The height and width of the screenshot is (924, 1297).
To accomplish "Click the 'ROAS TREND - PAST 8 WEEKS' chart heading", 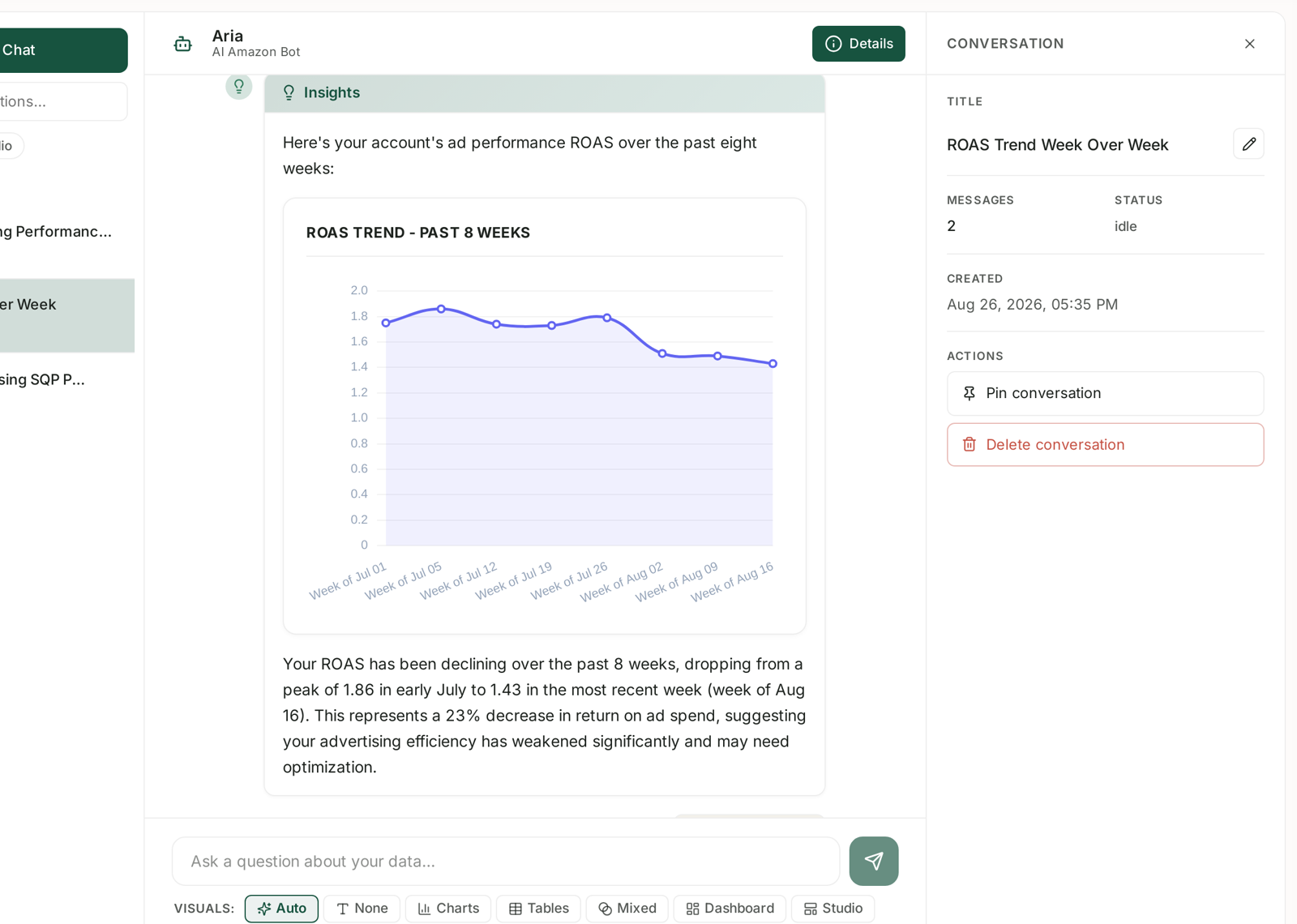I will coord(418,233).
